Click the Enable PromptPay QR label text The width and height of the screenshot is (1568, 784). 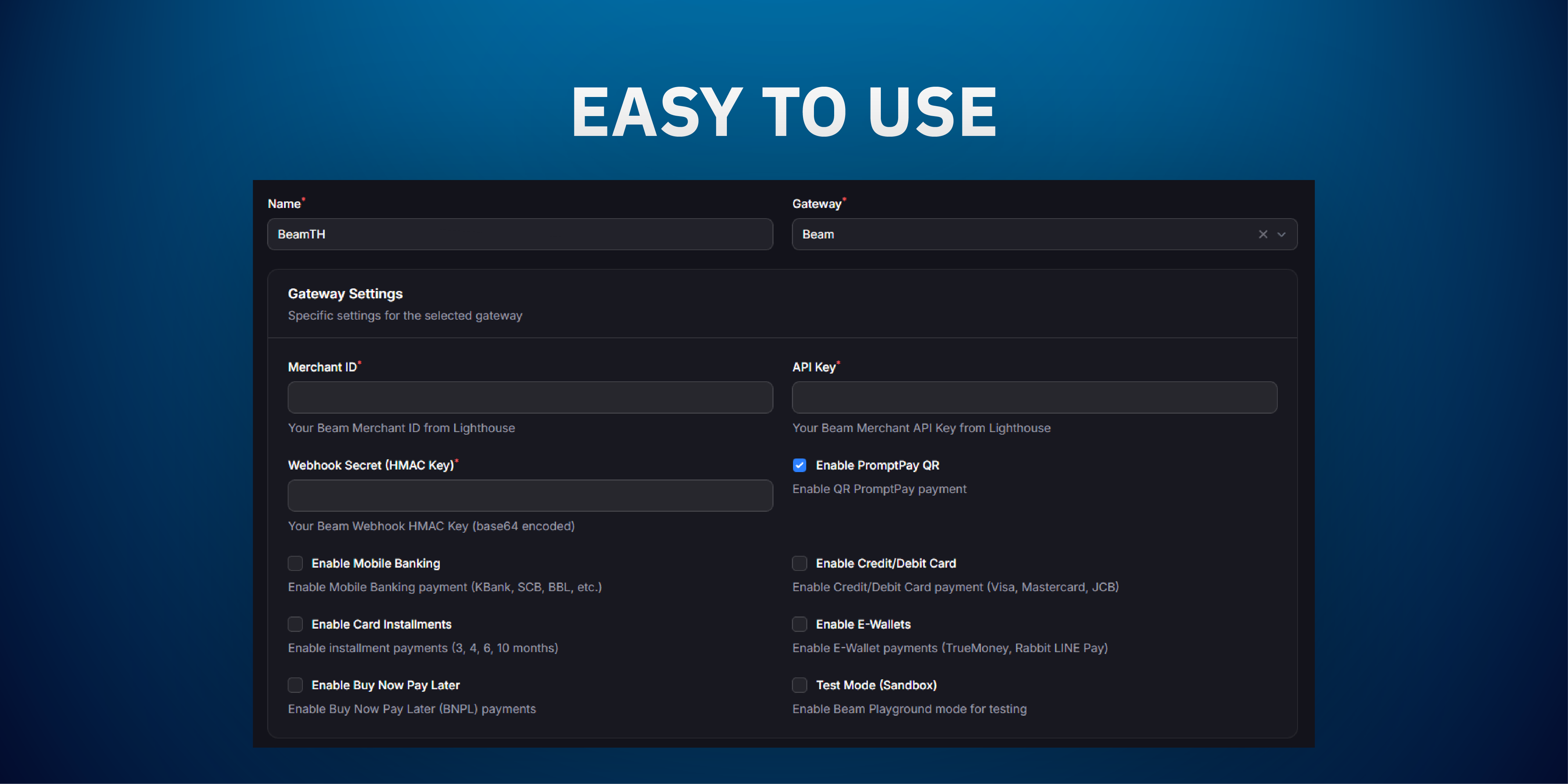pos(877,465)
